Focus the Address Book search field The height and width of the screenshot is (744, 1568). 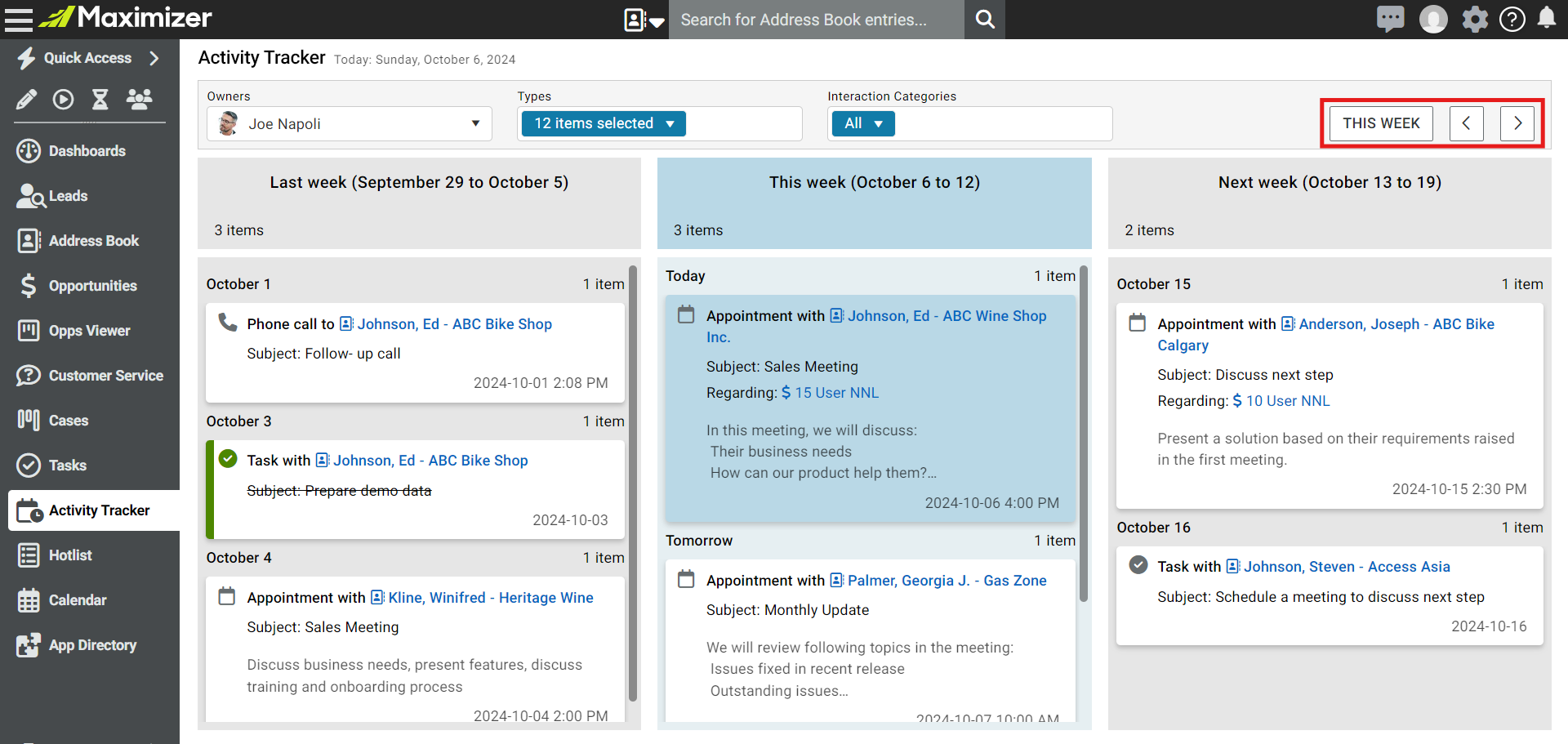817,20
